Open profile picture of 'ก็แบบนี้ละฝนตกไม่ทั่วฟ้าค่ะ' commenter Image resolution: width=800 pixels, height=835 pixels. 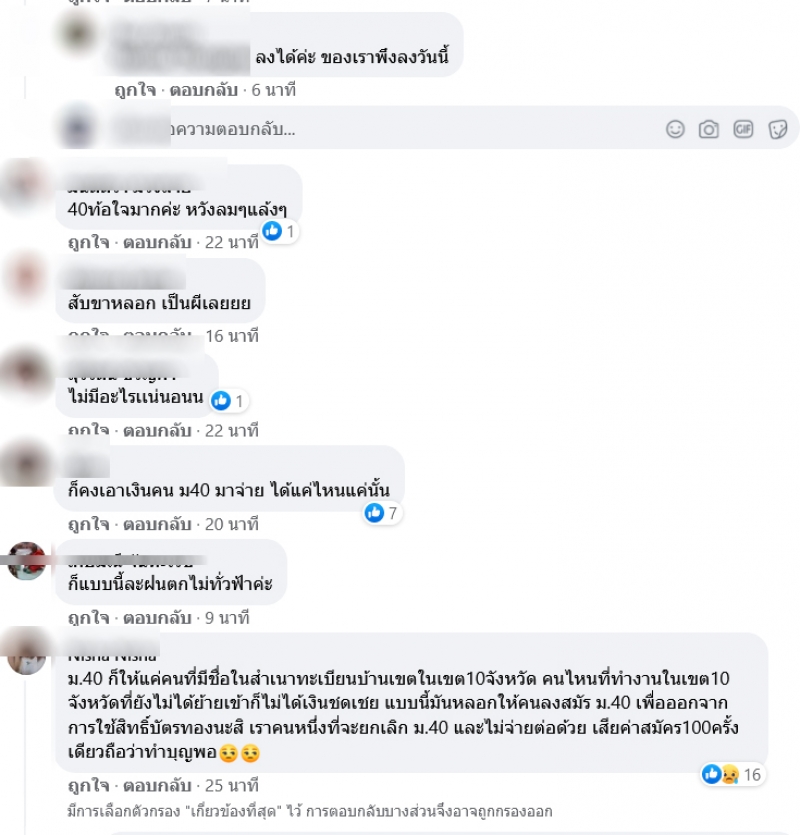27,561
